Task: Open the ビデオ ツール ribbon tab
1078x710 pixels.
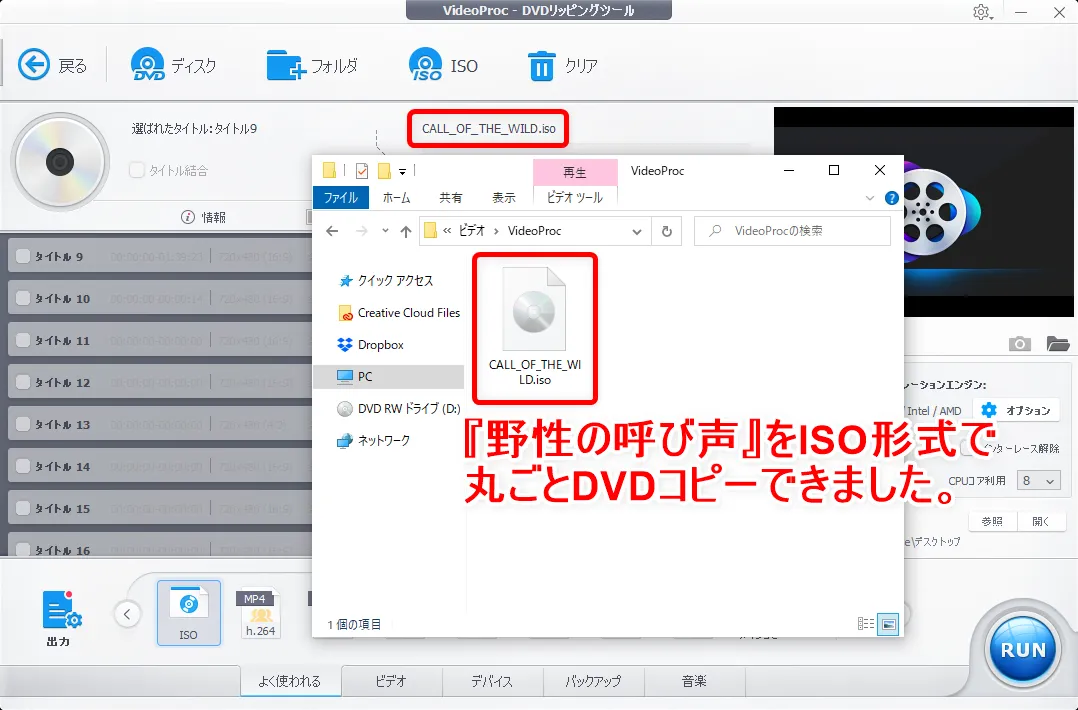Action: (x=575, y=197)
